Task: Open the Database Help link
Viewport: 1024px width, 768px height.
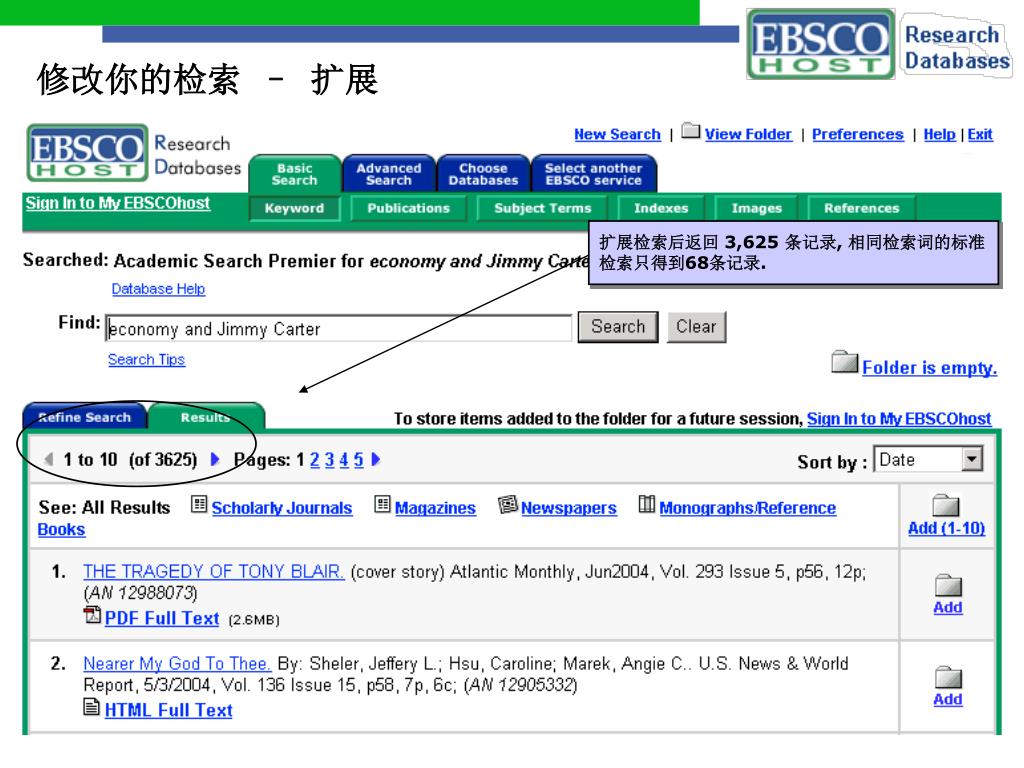Action: pyautogui.click(x=158, y=289)
